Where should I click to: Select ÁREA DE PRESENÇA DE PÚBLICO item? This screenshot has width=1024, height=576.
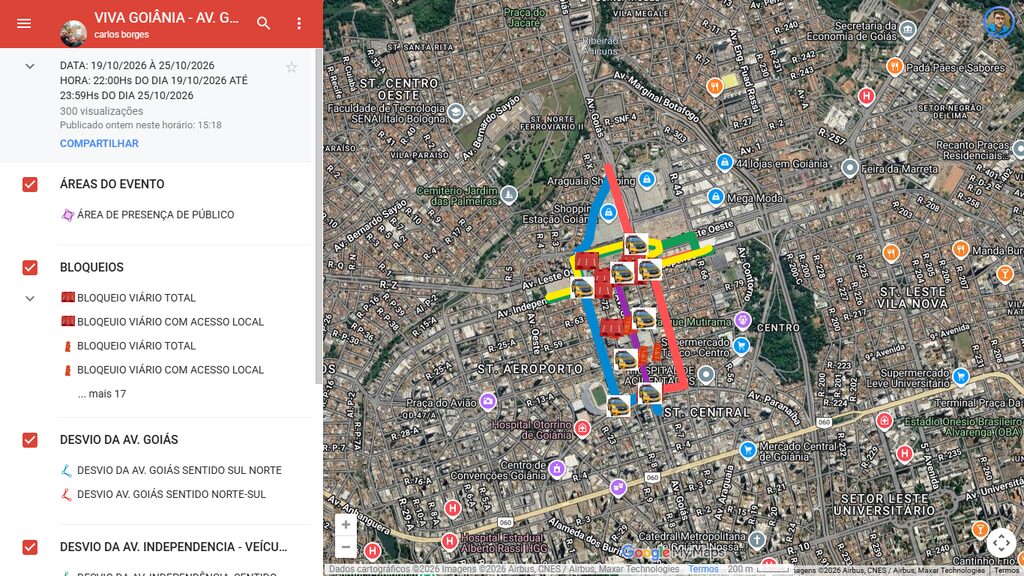pos(155,215)
